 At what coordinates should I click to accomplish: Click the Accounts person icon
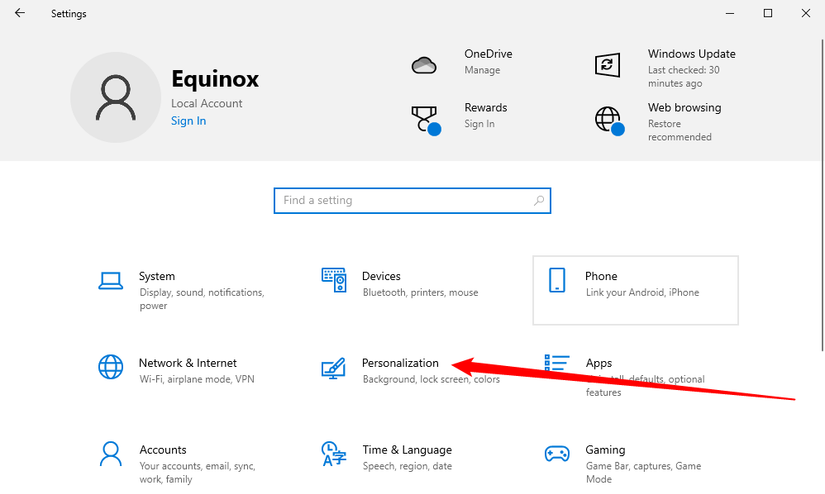tap(110, 454)
